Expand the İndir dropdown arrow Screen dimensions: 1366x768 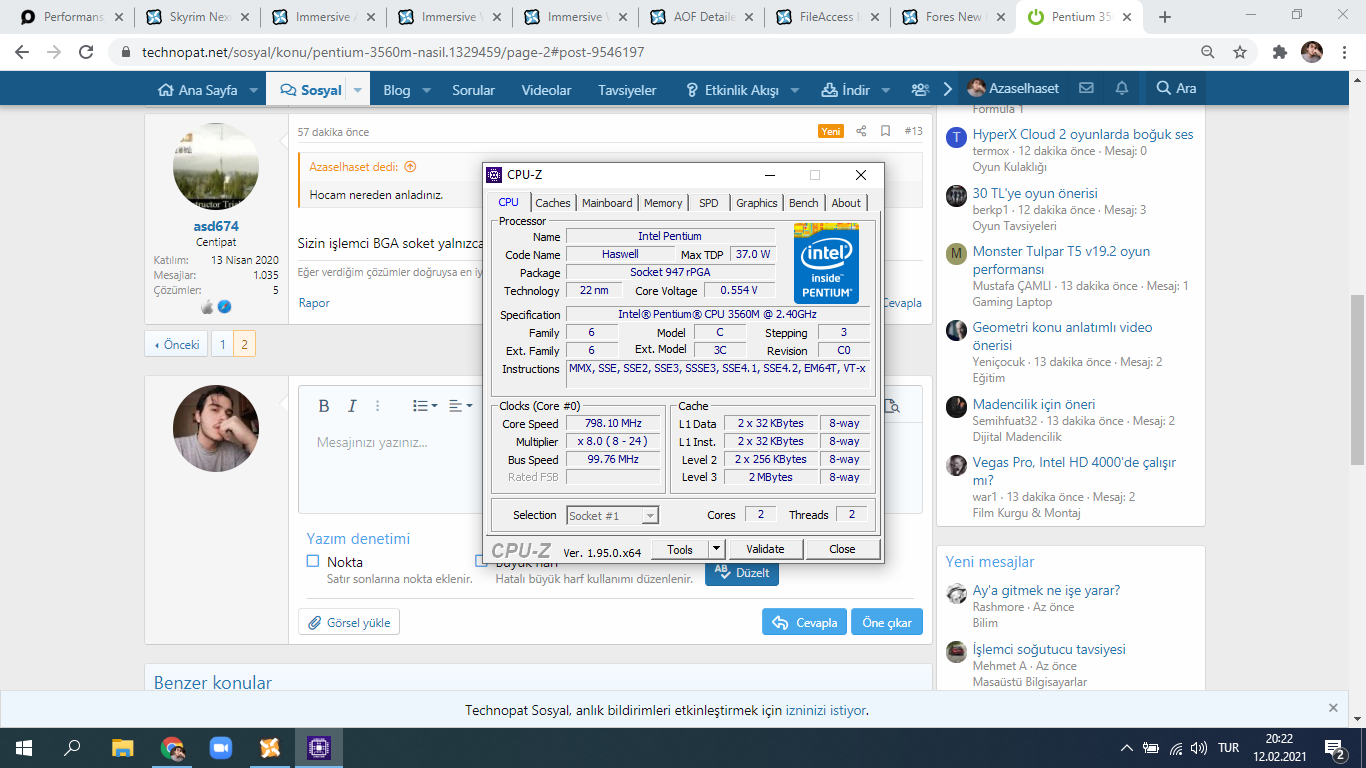(x=886, y=90)
